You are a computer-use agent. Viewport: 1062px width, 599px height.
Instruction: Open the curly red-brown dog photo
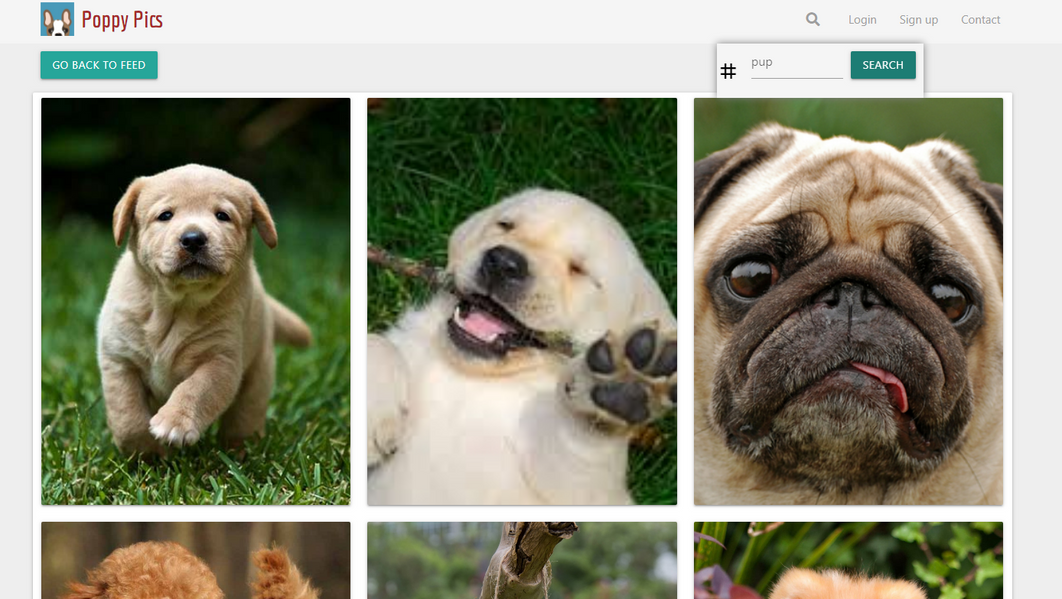pyautogui.click(x=196, y=560)
